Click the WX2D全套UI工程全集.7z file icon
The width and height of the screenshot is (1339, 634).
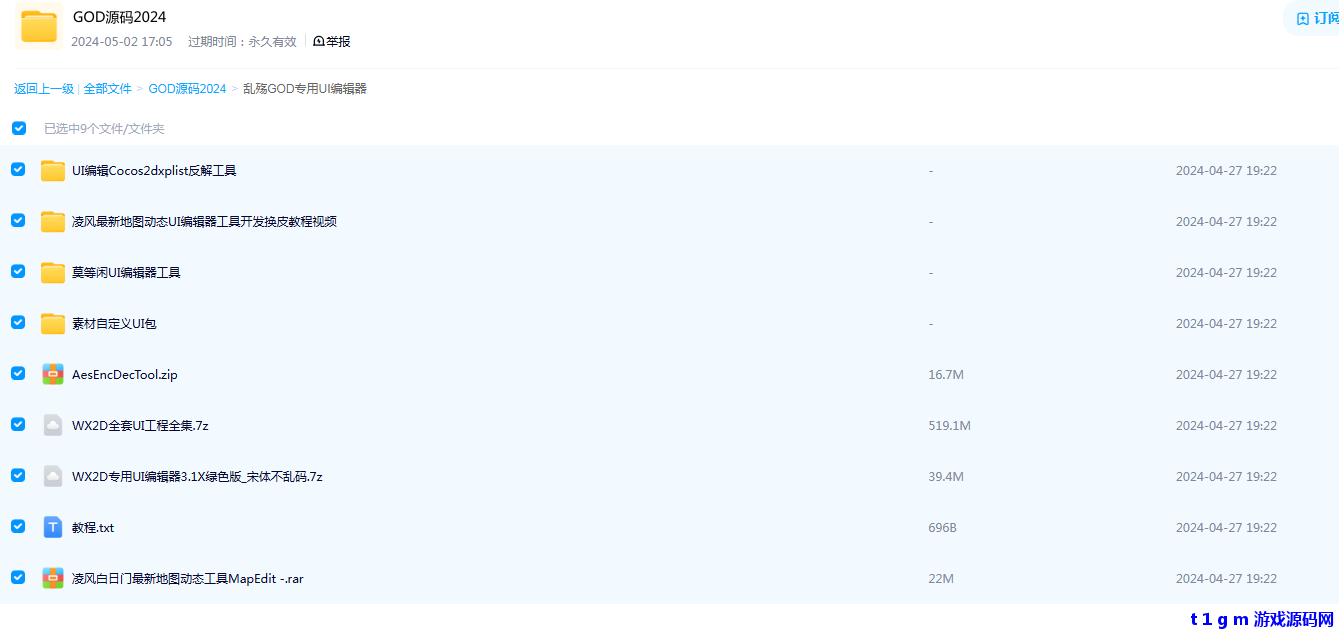[x=53, y=426]
